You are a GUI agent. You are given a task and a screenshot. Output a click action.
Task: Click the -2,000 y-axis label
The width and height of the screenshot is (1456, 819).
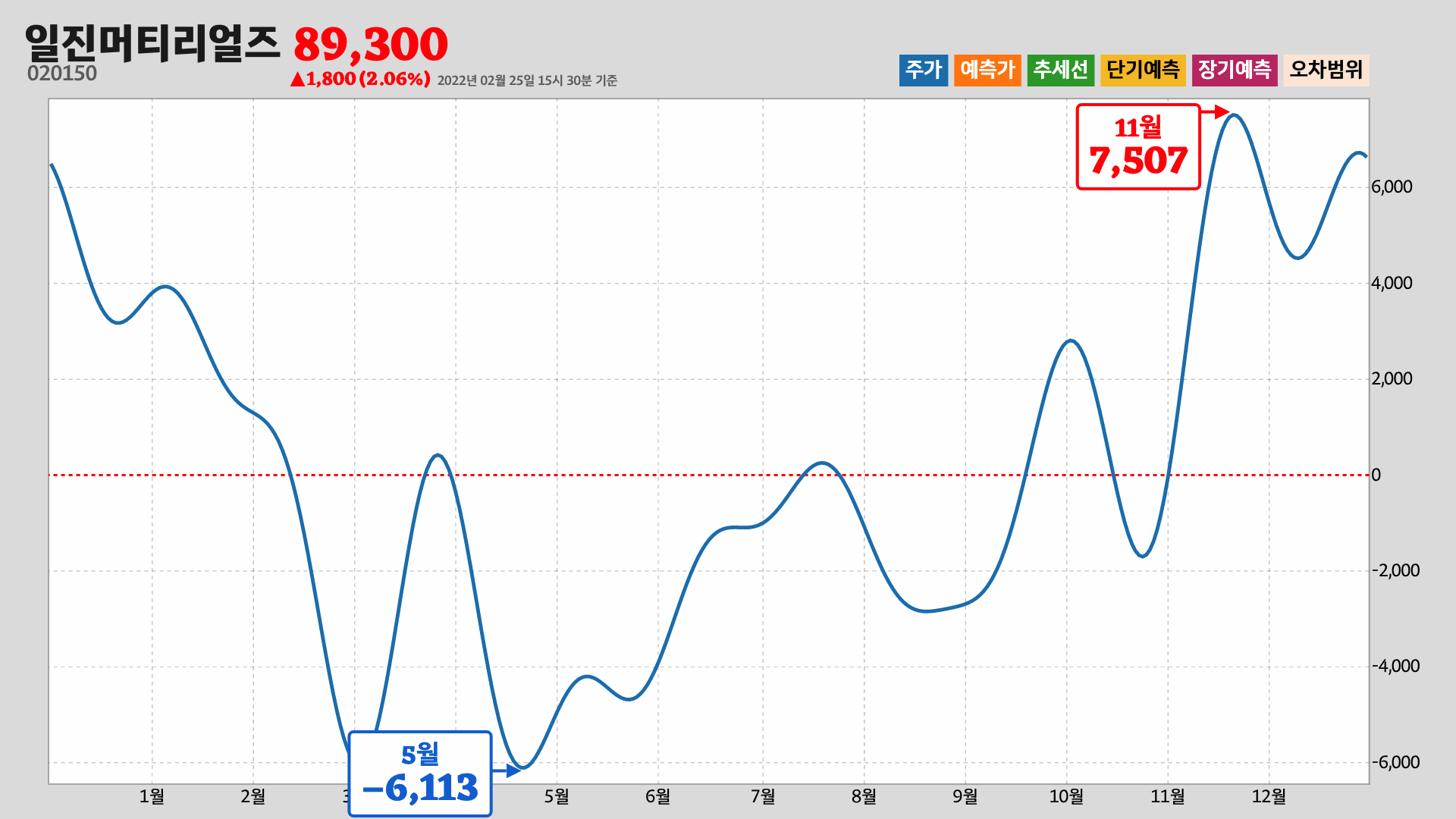pyautogui.click(x=1395, y=571)
